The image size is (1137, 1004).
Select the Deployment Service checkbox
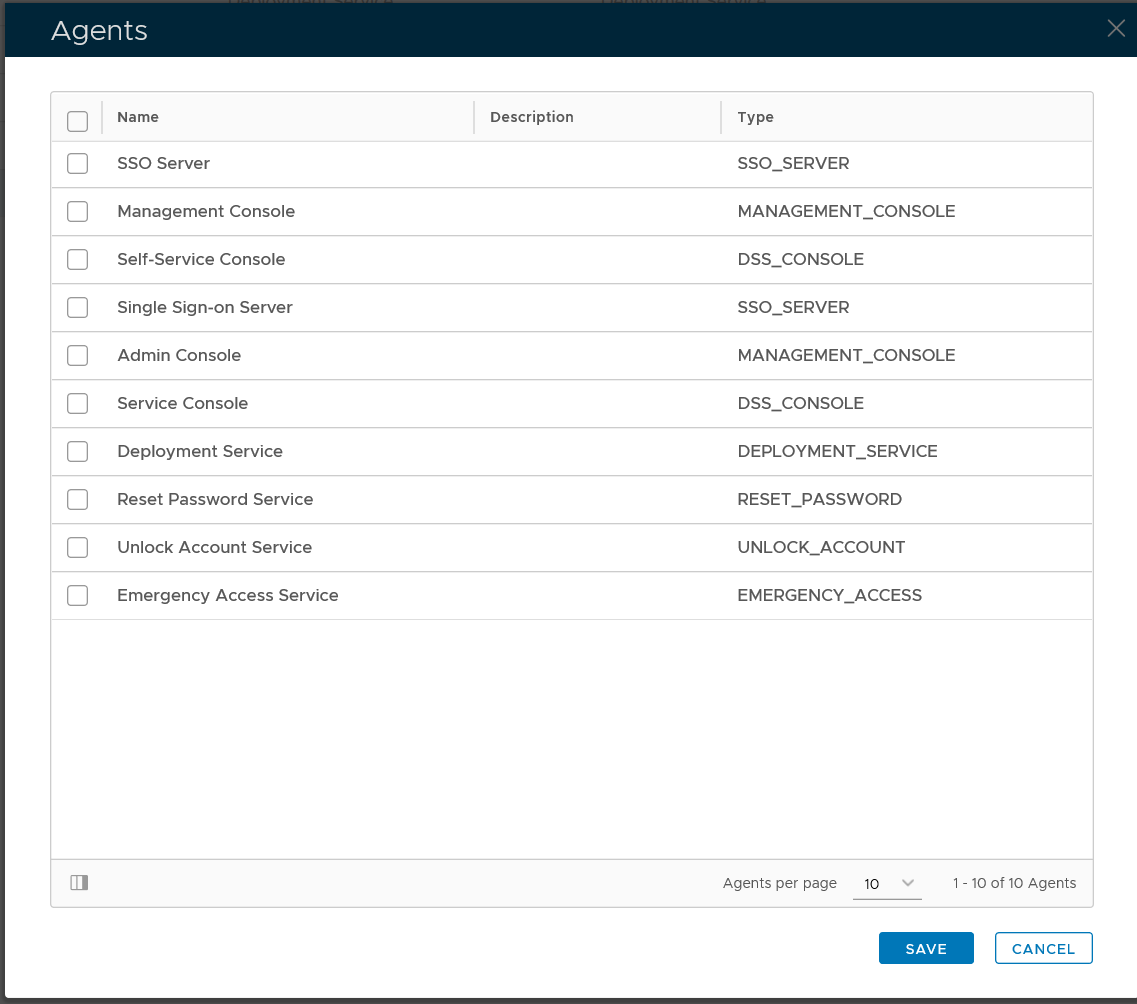(78, 452)
